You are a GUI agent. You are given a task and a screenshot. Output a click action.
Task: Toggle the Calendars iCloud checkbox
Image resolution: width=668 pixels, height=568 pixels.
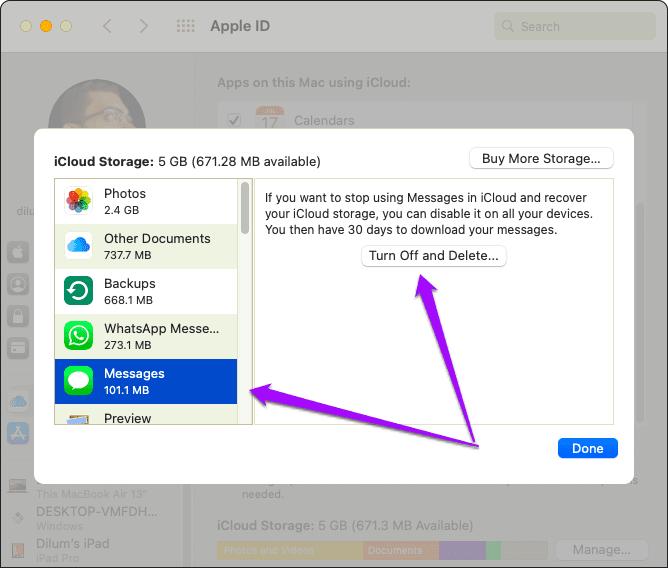point(234,121)
